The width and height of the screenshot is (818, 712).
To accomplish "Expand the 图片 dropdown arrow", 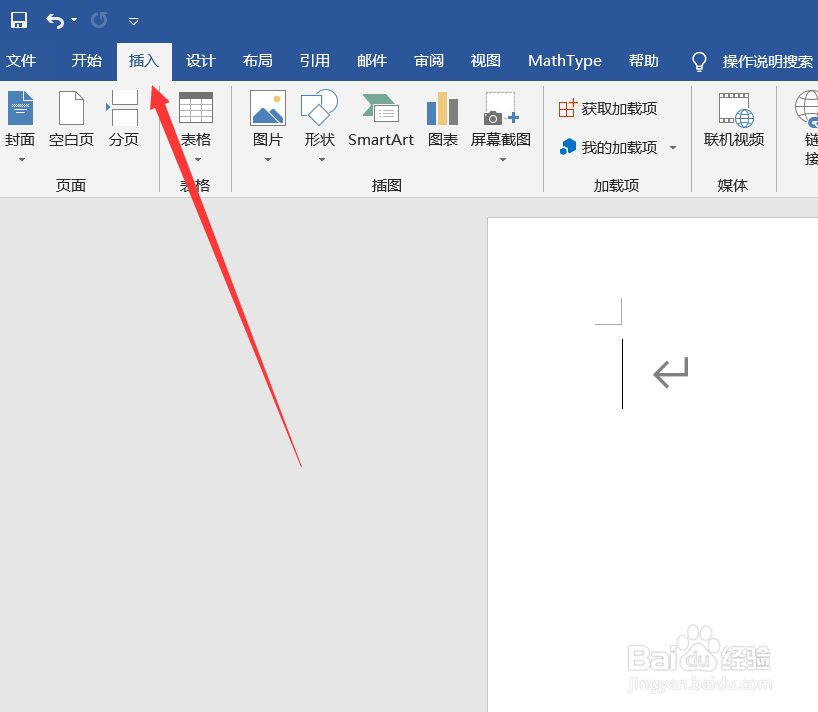I will click(x=268, y=160).
